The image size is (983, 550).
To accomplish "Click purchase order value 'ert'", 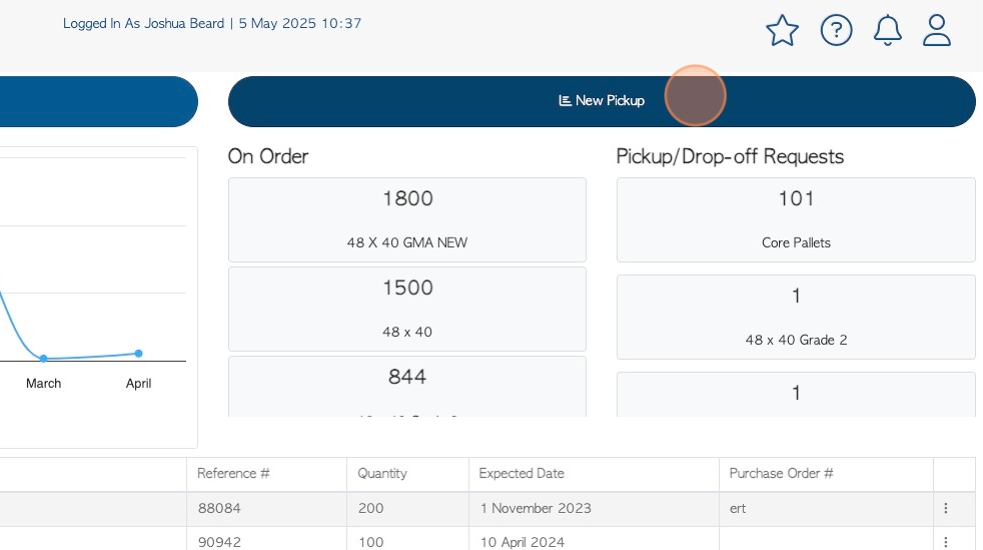I will tap(737, 509).
